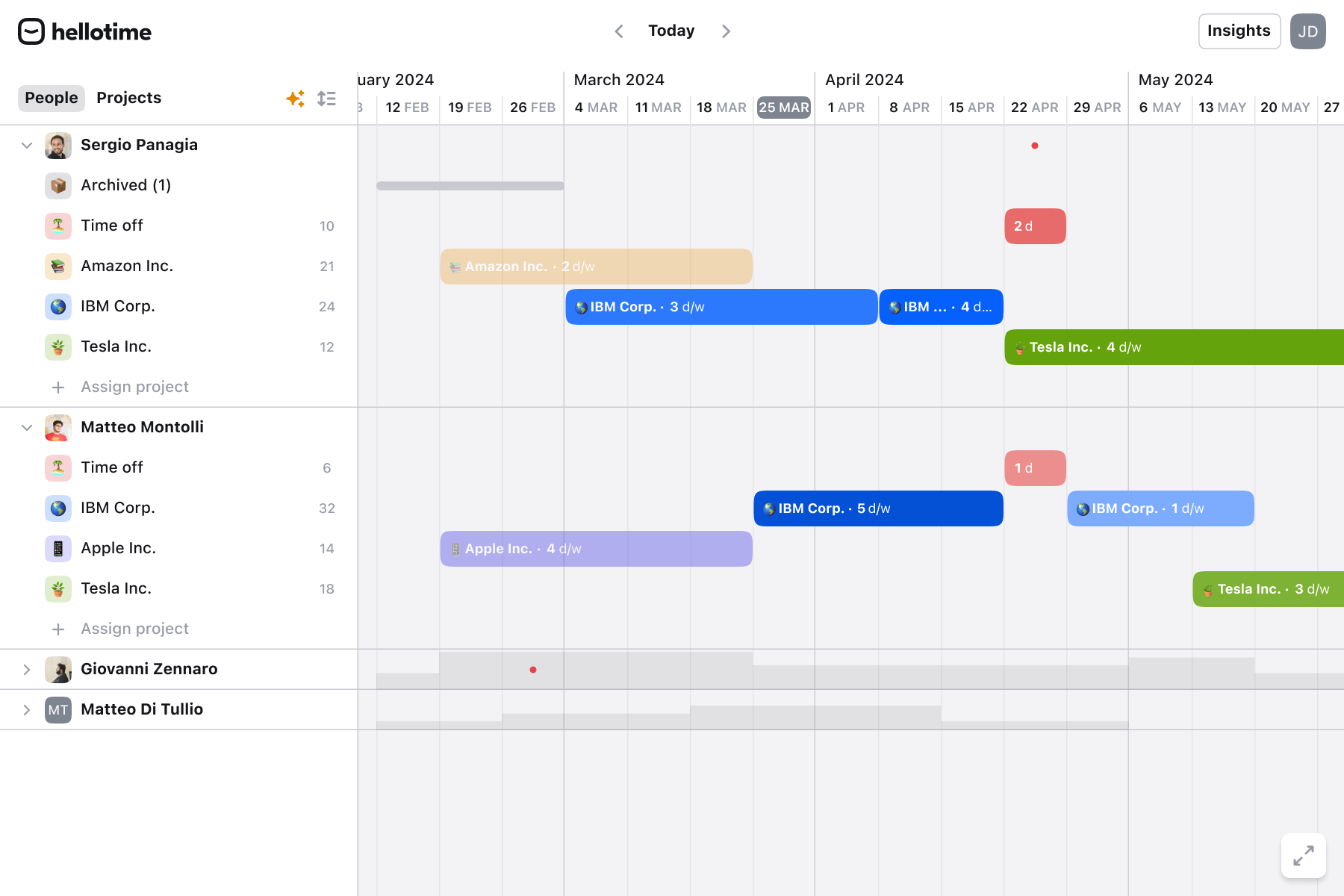The image size is (1344, 896).
Task: Open the Insights page
Action: [x=1239, y=31]
